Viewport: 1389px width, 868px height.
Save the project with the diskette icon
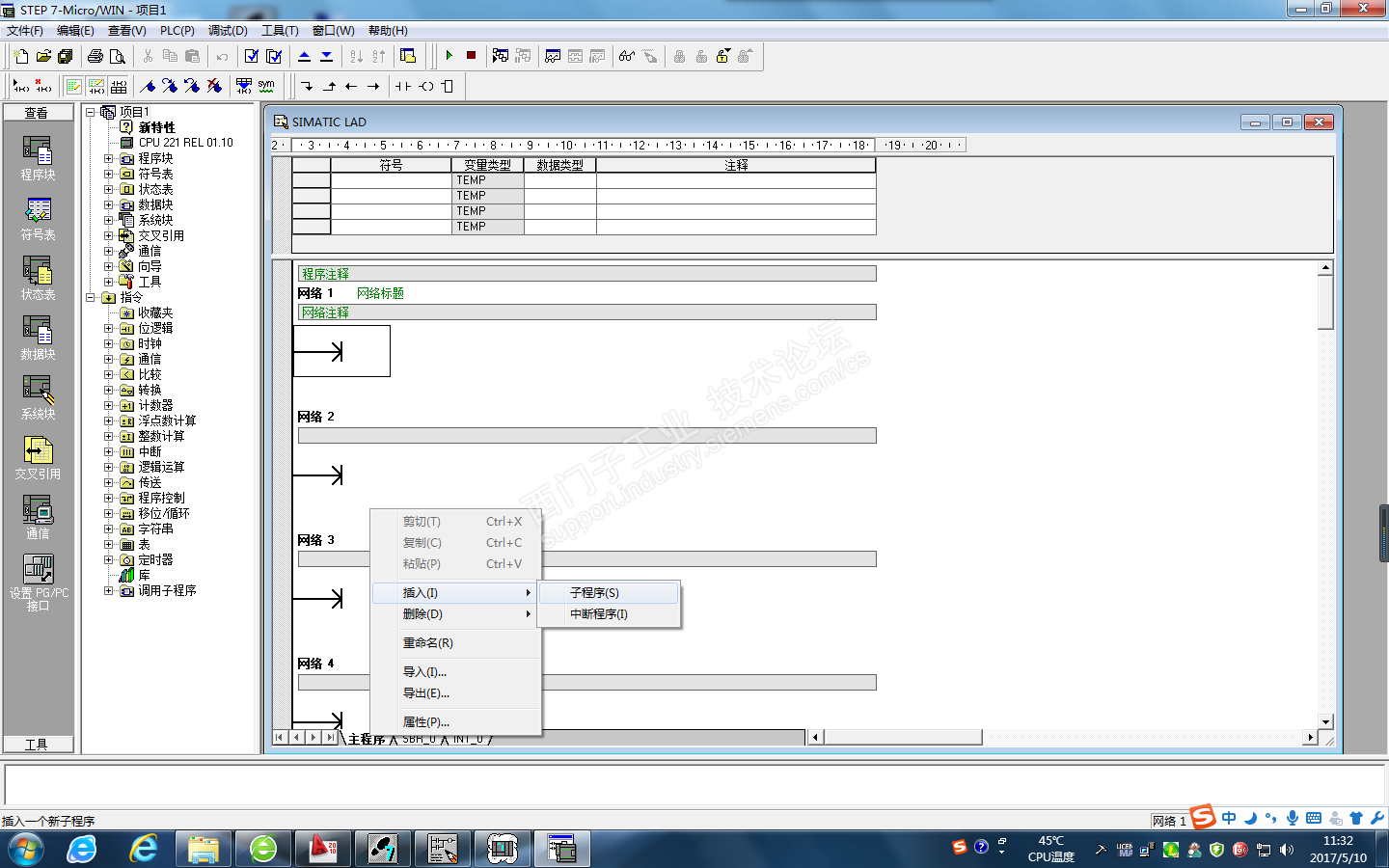[x=66, y=56]
